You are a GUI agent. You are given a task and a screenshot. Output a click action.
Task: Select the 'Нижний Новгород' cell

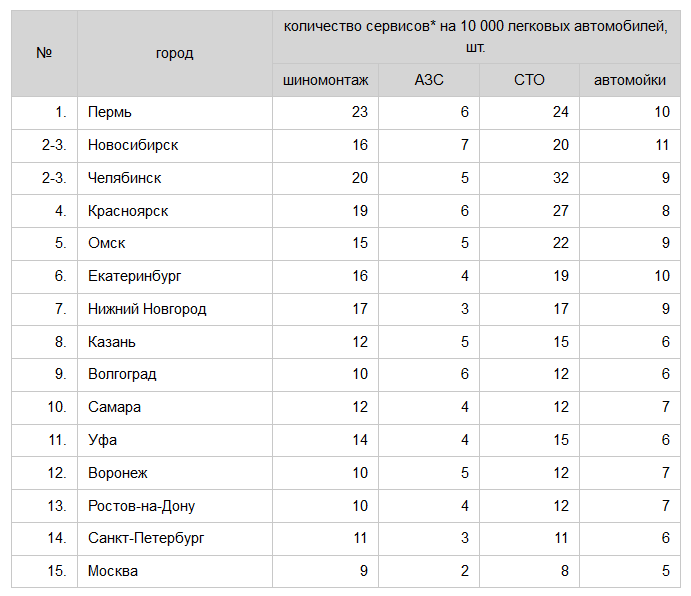tap(147, 309)
